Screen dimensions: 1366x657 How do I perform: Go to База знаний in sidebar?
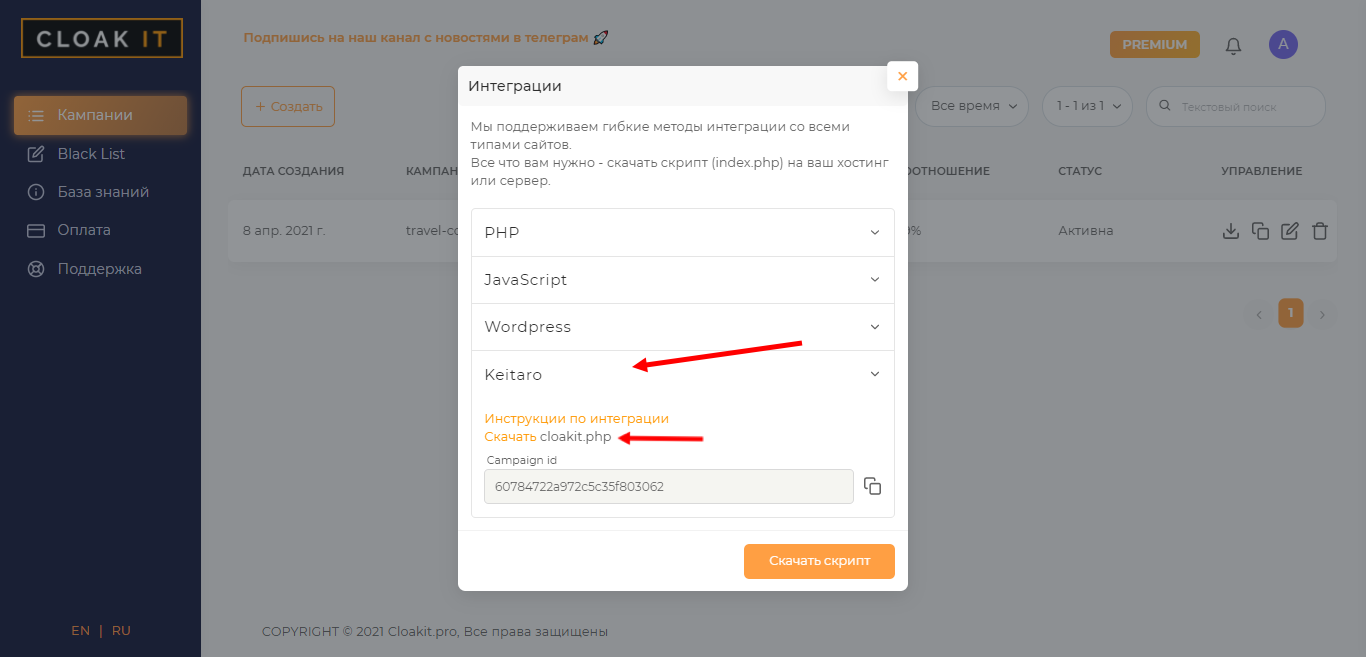102,192
